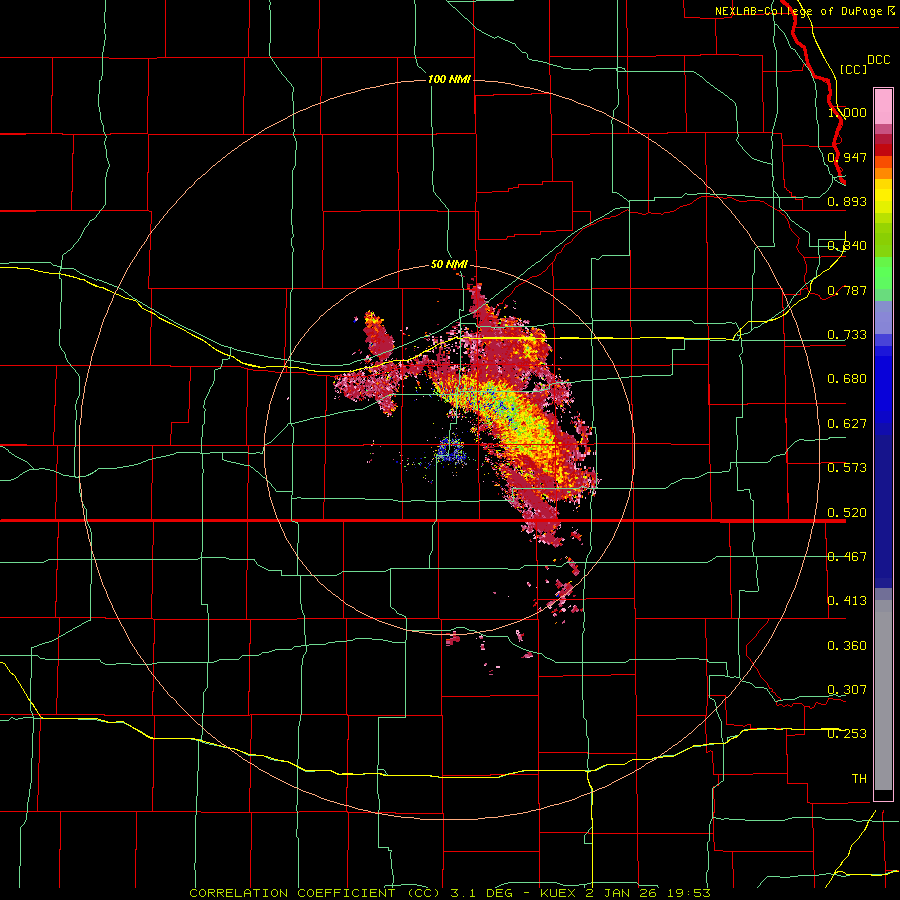
Task: Click the TH threshold label
Action: (859, 779)
